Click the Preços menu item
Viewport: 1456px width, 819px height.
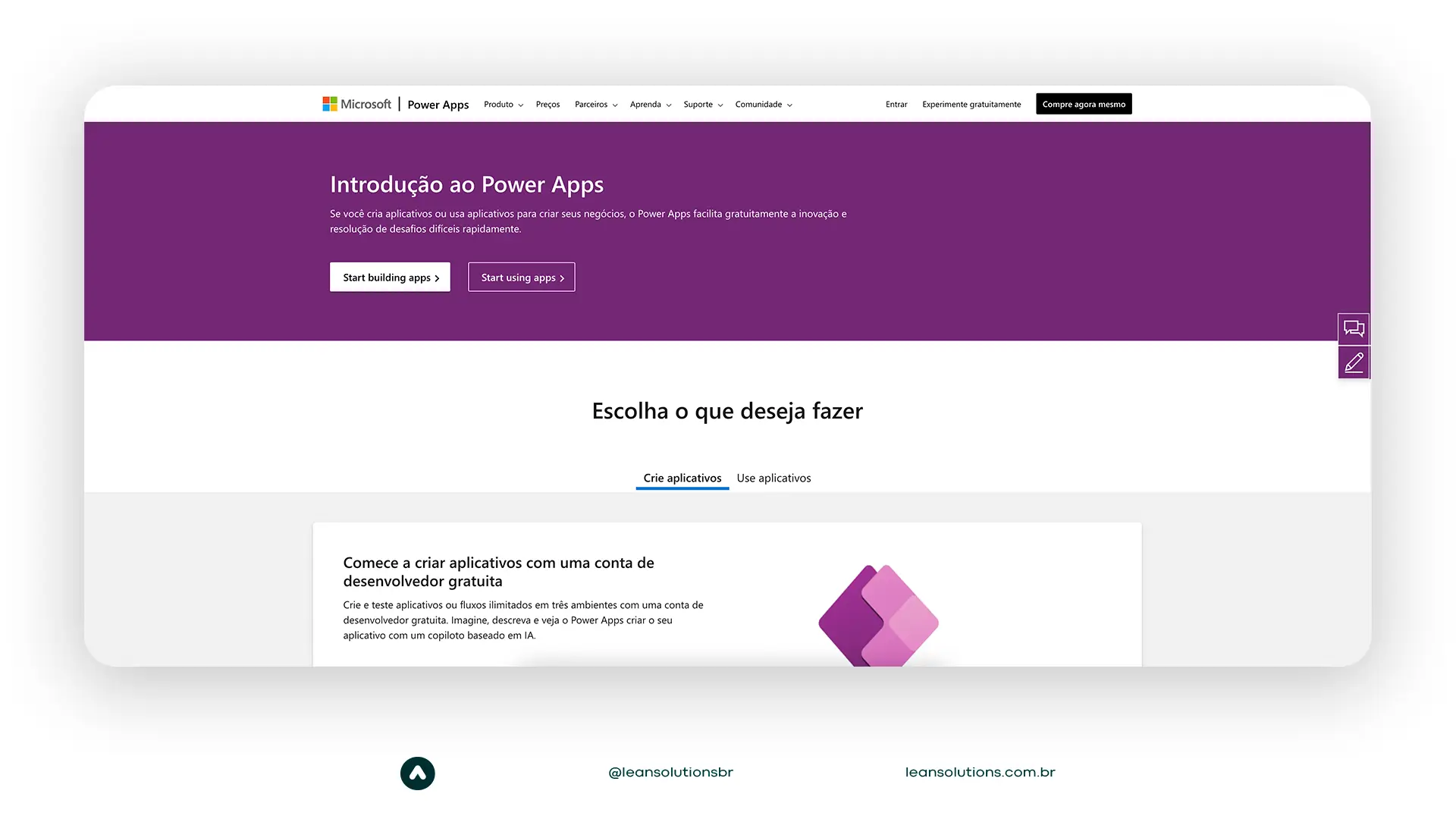[x=548, y=104]
